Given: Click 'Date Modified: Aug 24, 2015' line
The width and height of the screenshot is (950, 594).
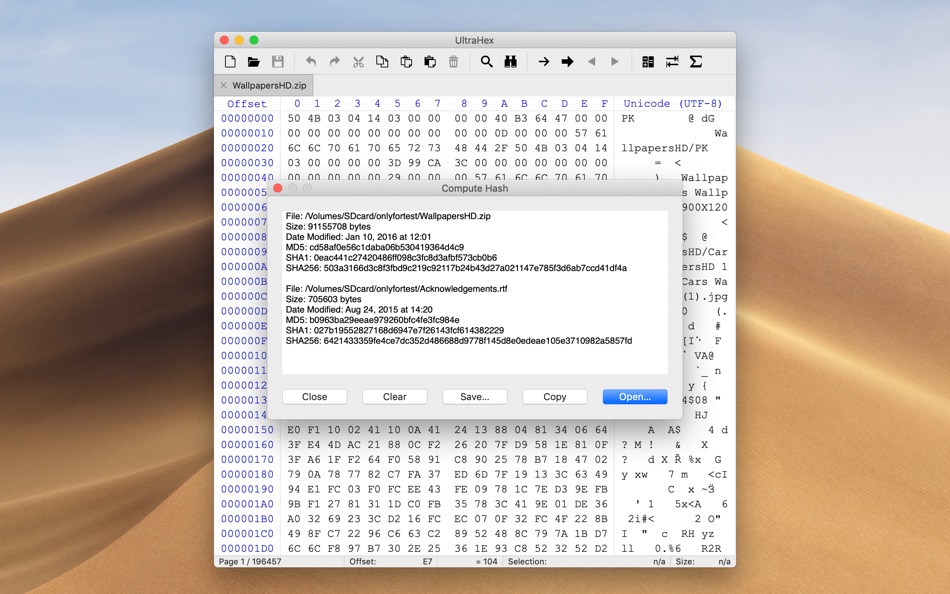Looking at the screenshot, I should coord(359,310).
